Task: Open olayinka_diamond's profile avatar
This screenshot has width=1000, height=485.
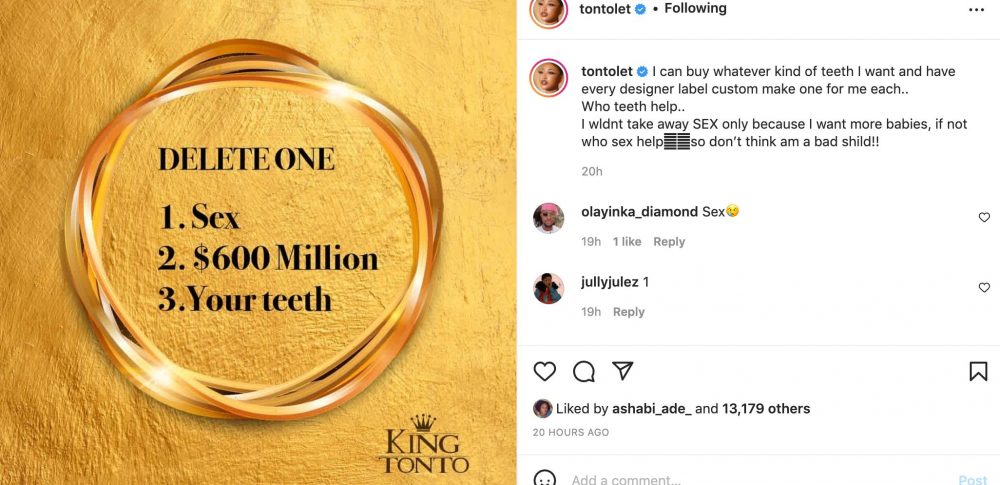Action: [548, 217]
